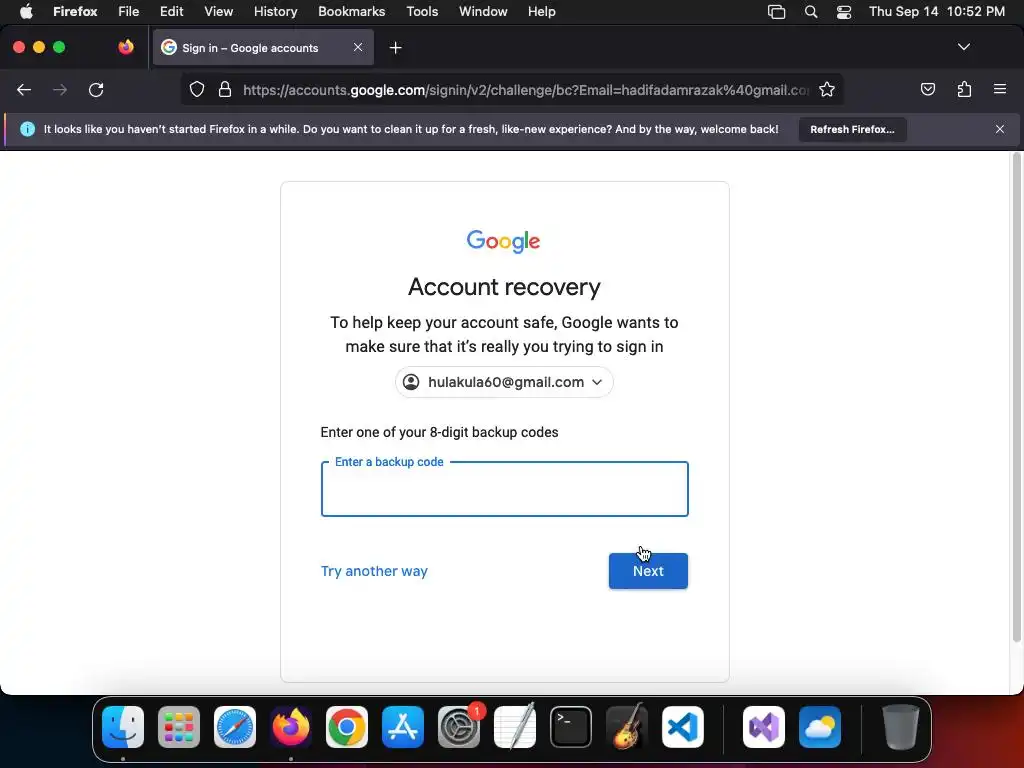Viewport: 1024px width, 768px height.
Task: Click the Refresh Firefox... button
Action: click(x=852, y=129)
